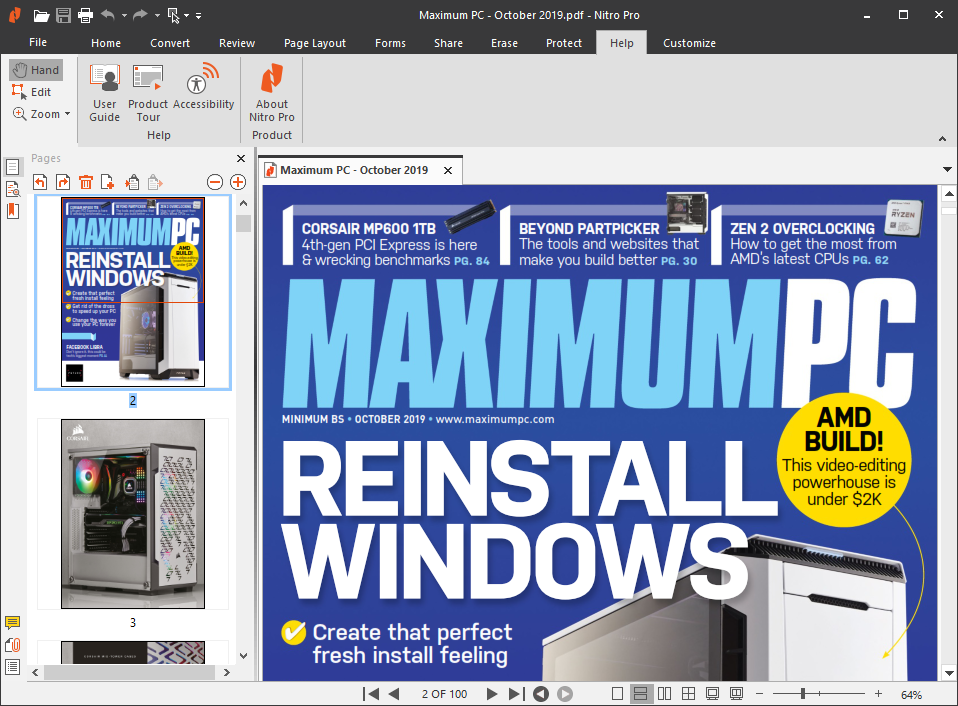Open the Bookmarks pane in sidebar

[x=12, y=211]
